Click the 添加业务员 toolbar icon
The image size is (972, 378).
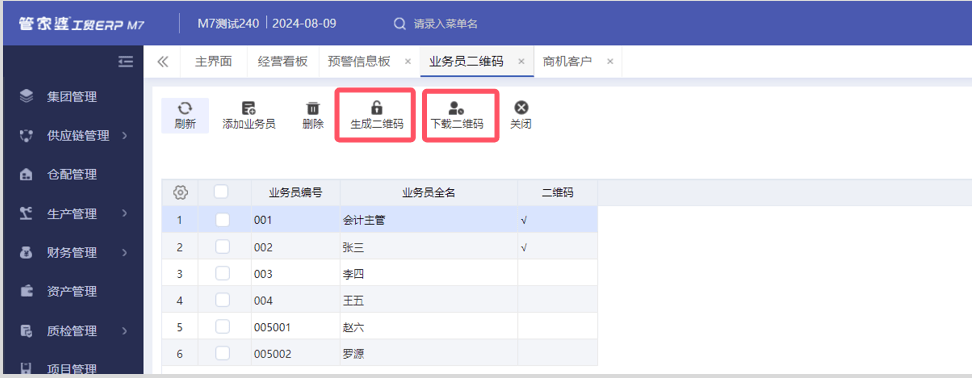249,108
